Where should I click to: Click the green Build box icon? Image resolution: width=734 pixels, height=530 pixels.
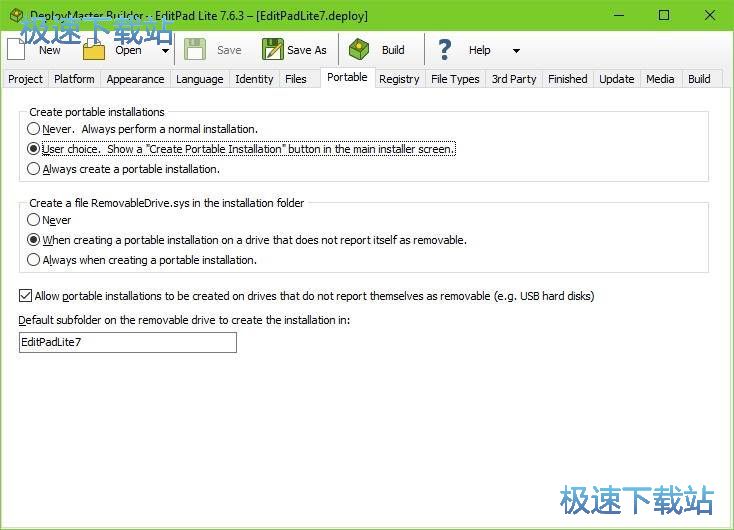pyautogui.click(x=359, y=49)
